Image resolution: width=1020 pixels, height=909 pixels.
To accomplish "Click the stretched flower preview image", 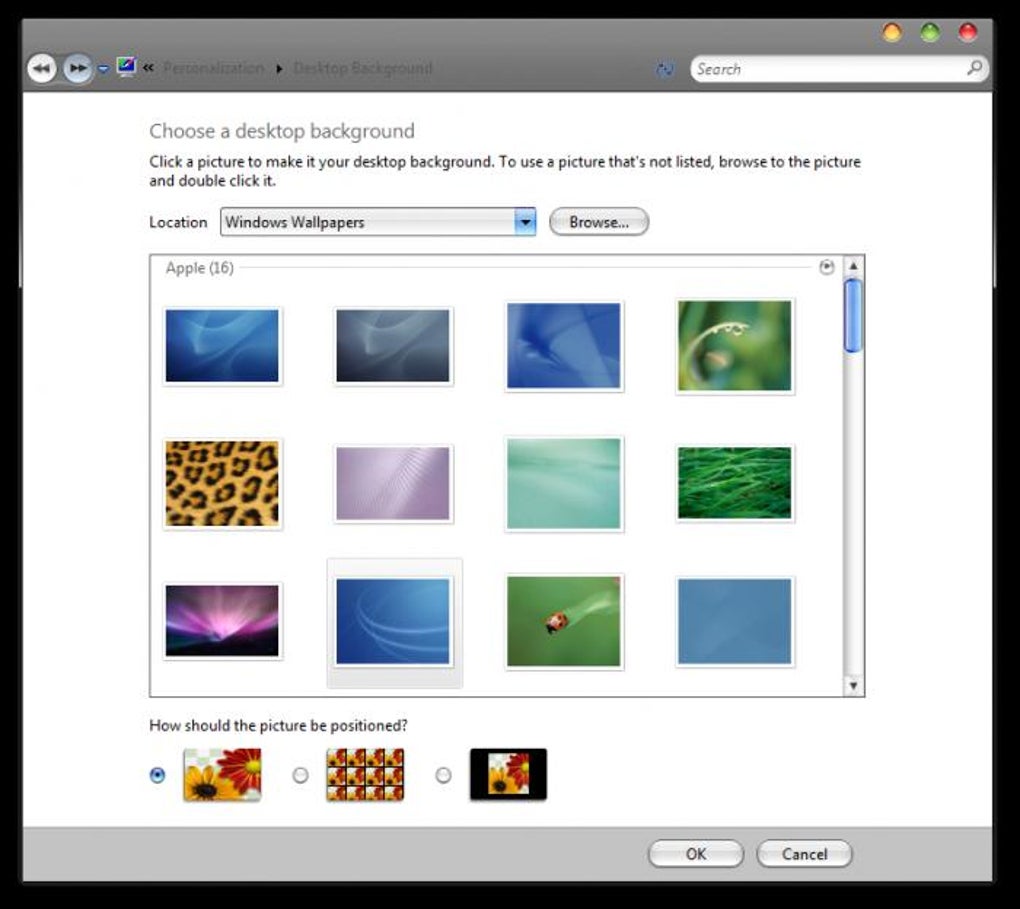I will tap(222, 774).
